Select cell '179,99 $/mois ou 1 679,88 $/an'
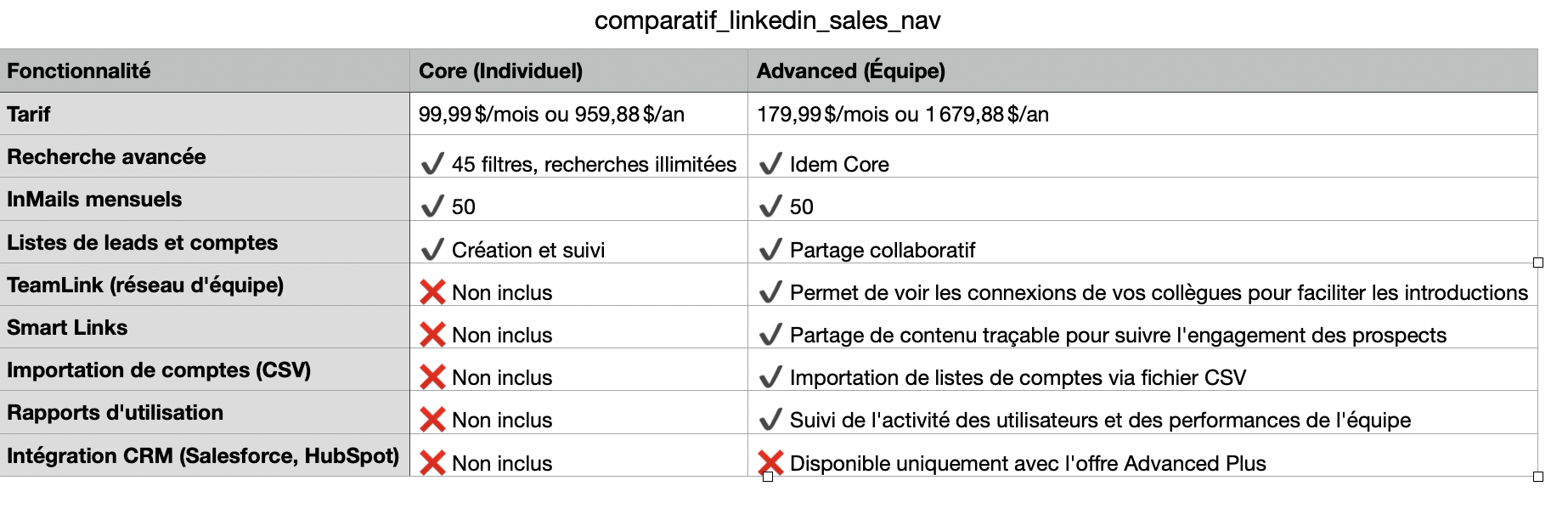Screen dimensions: 1568x520 [x=1142, y=114]
